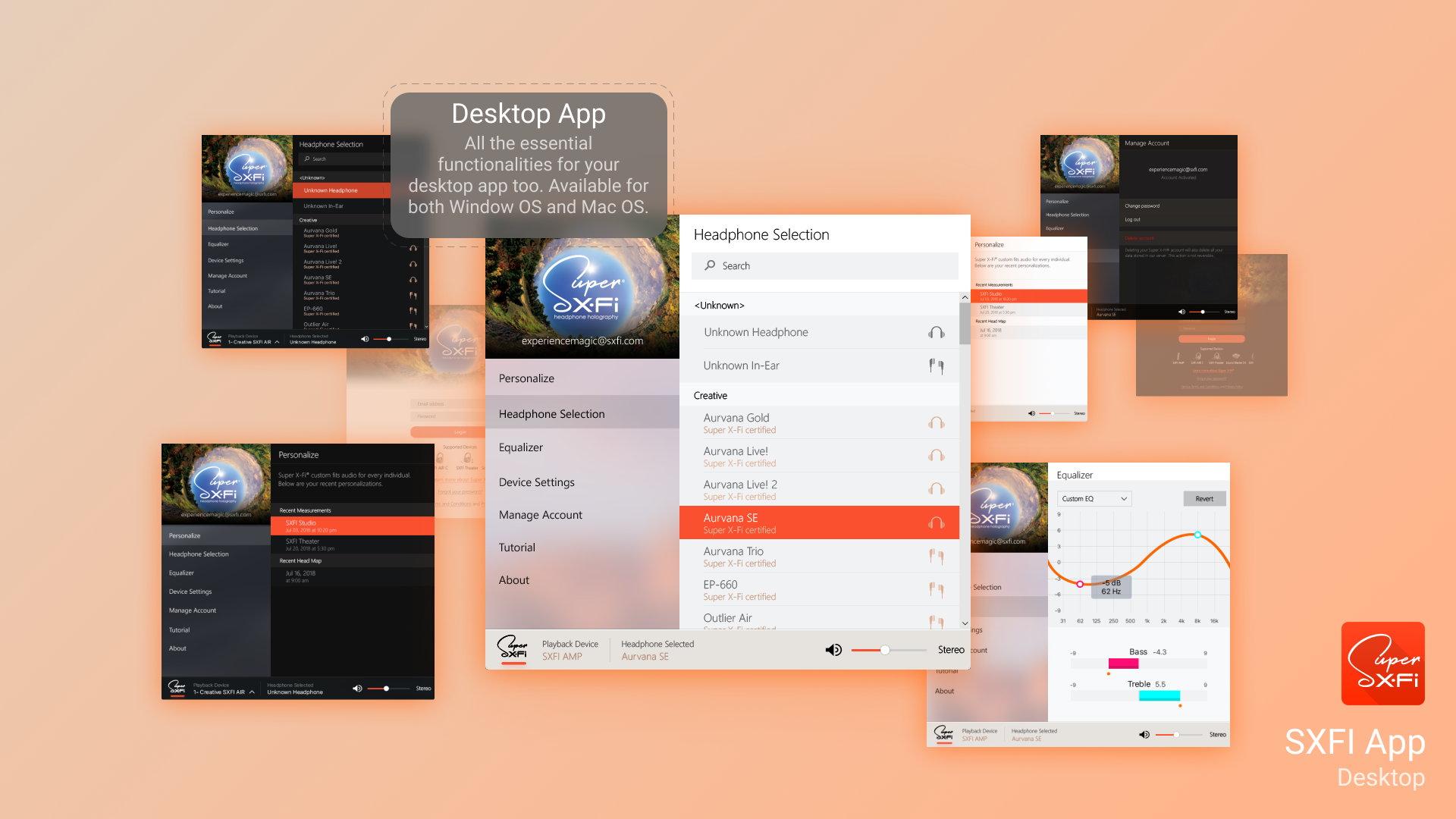The height and width of the screenshot is (819, 1456).
Task: Toggle Stereo in Equalizer window footer
Action: coord(1218,735)
